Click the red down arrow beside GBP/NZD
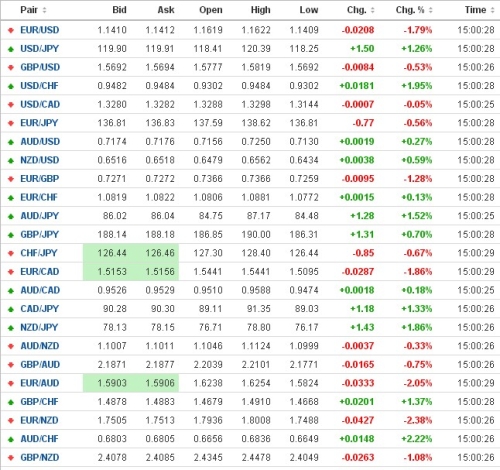The width and height of the screenshot is (500, 470). 11,458
